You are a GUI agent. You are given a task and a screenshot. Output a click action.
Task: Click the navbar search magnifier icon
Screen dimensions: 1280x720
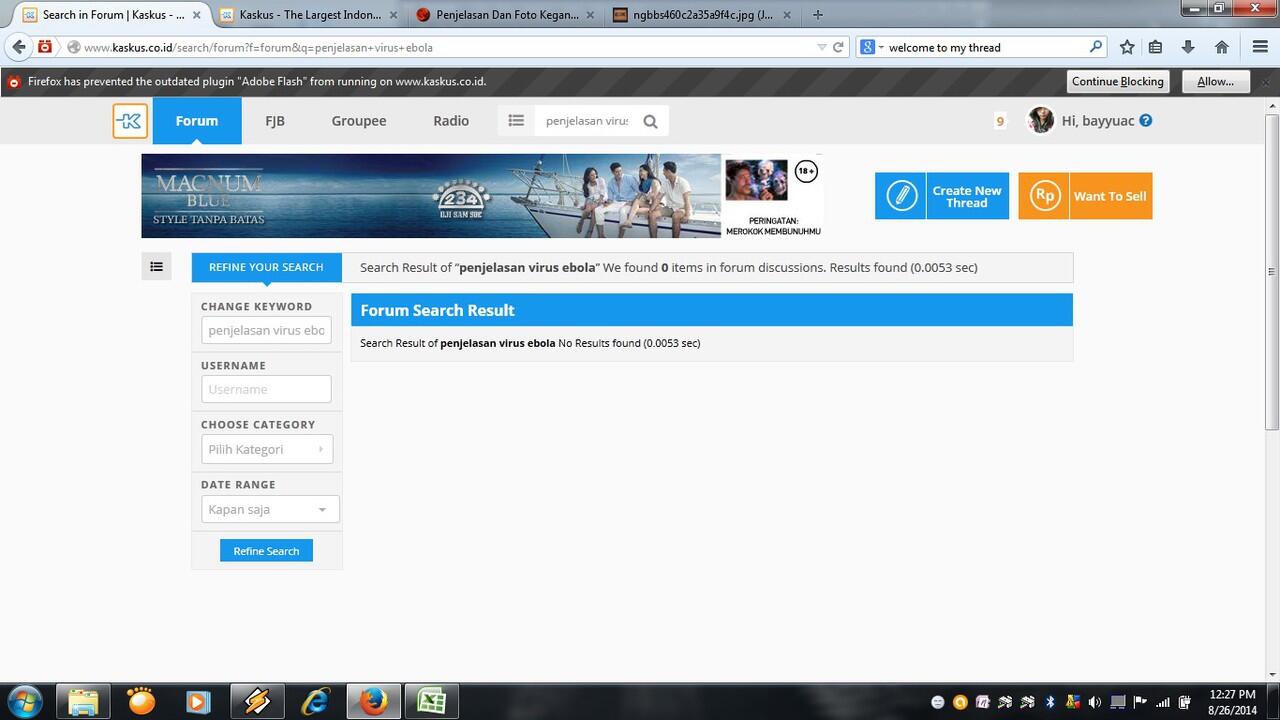(650, 121)
